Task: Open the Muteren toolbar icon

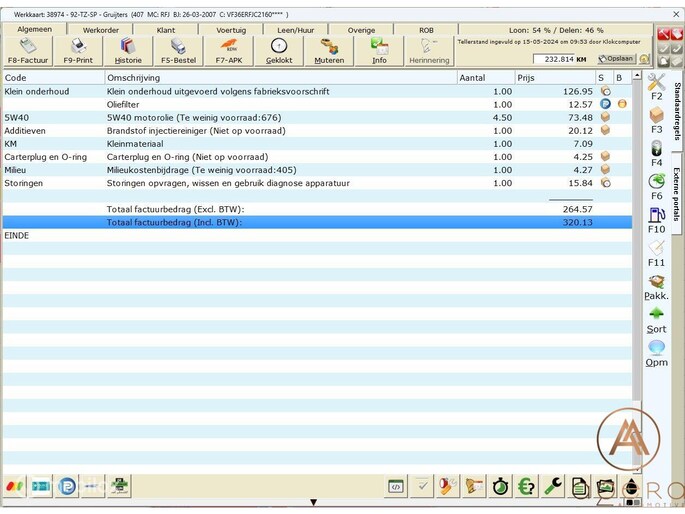Action: click(x=329, y=48)
